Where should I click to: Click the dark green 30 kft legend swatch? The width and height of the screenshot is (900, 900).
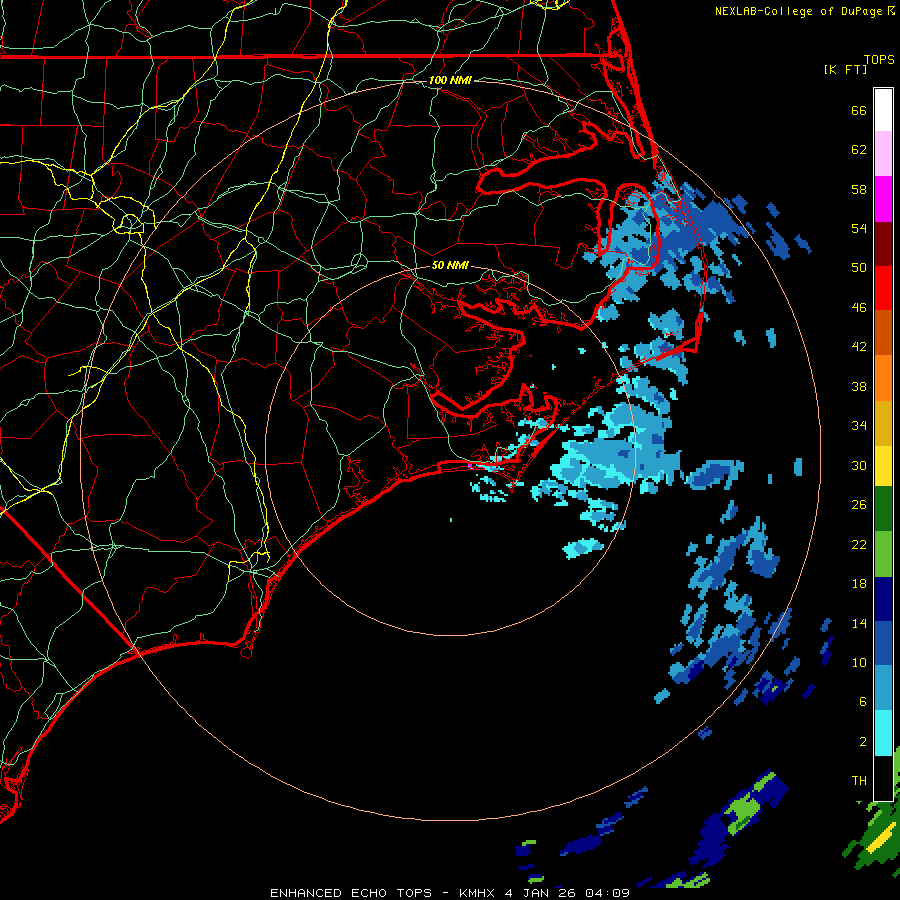click(883, 509)
